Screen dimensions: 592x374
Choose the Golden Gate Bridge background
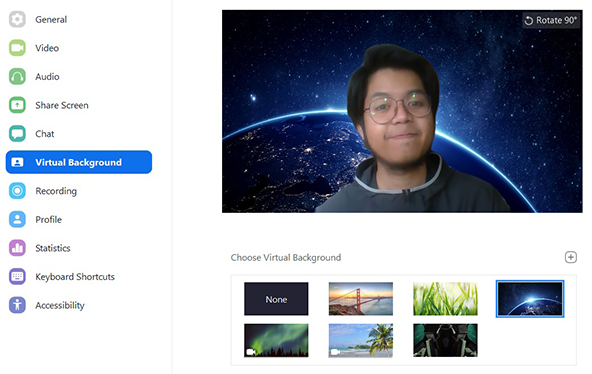pyautogui.click(x=361, y=299)
